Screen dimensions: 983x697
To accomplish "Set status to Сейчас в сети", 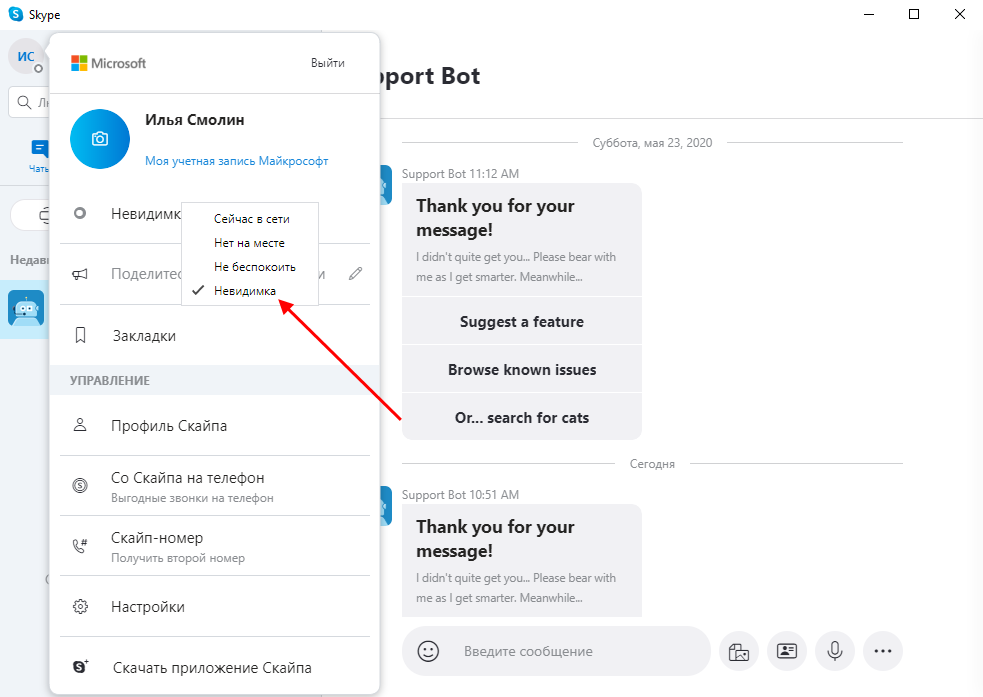I will (250, 218).
